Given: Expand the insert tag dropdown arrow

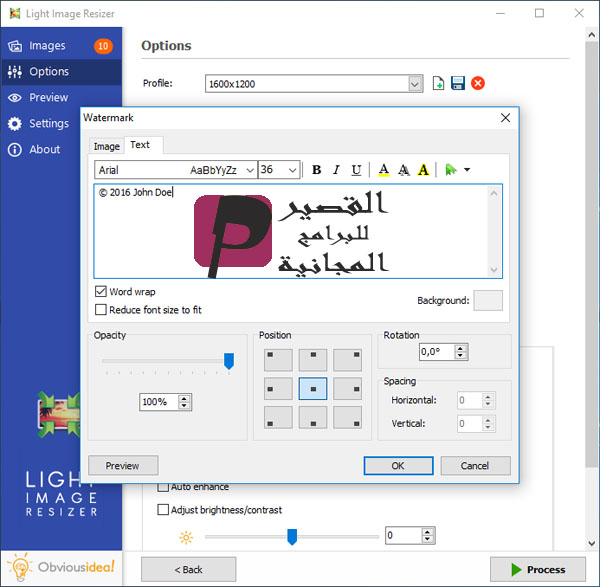Looking at the screenshot, I should 467,170.
